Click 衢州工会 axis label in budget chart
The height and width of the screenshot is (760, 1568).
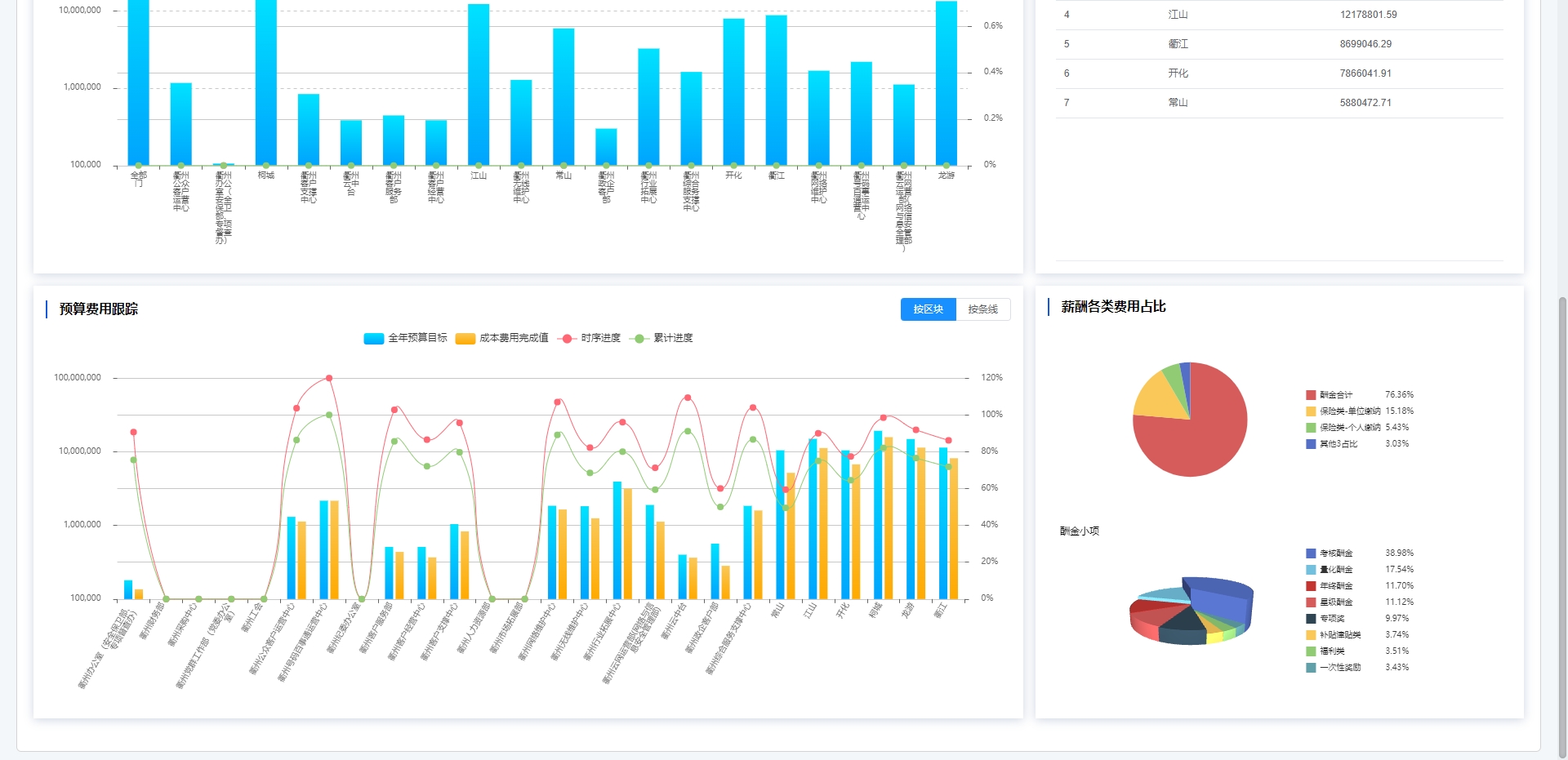tap(252, 618)
